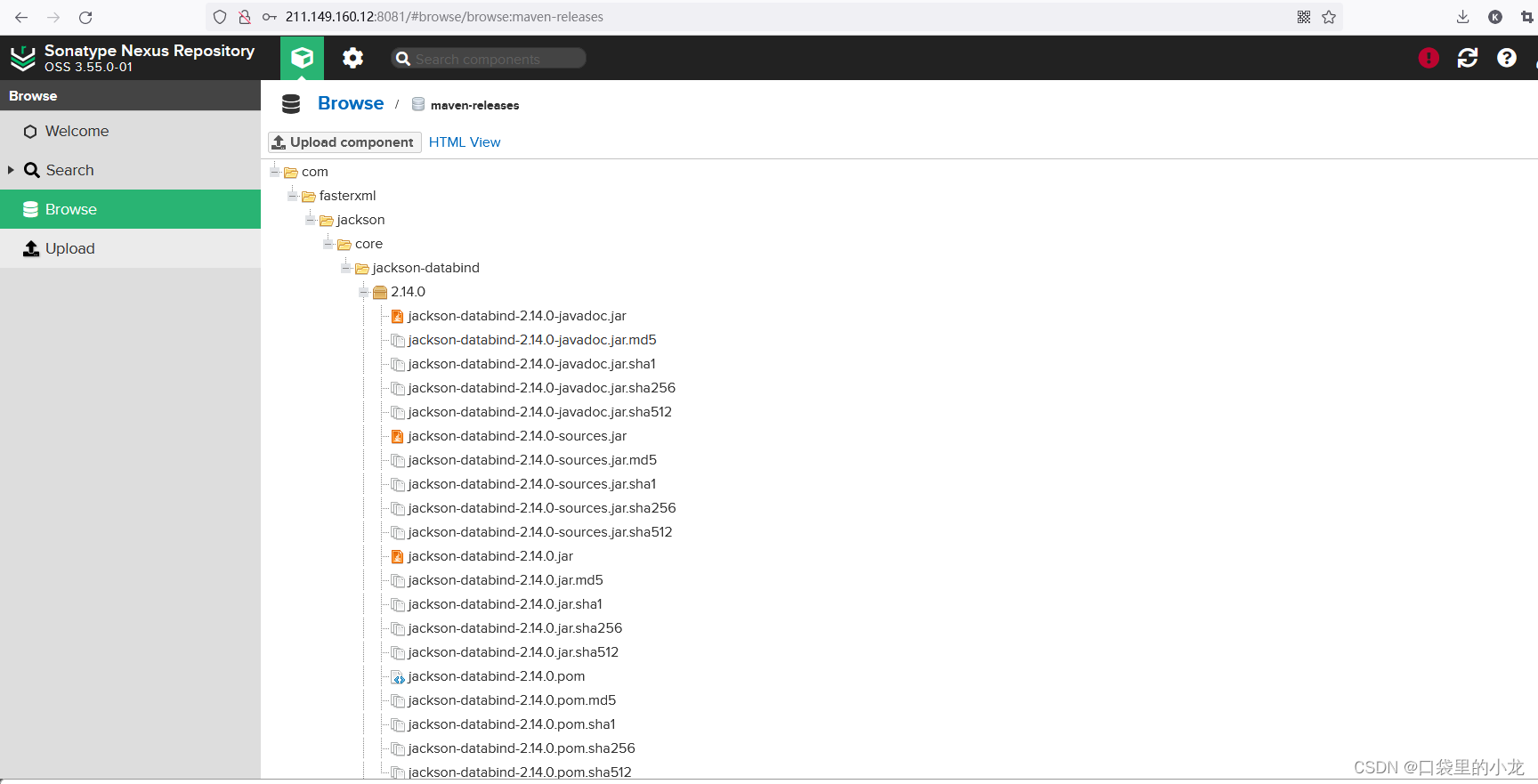Open the Administration gear icon
Viewport: 1538px width, 784px height.
coord(353,58)
